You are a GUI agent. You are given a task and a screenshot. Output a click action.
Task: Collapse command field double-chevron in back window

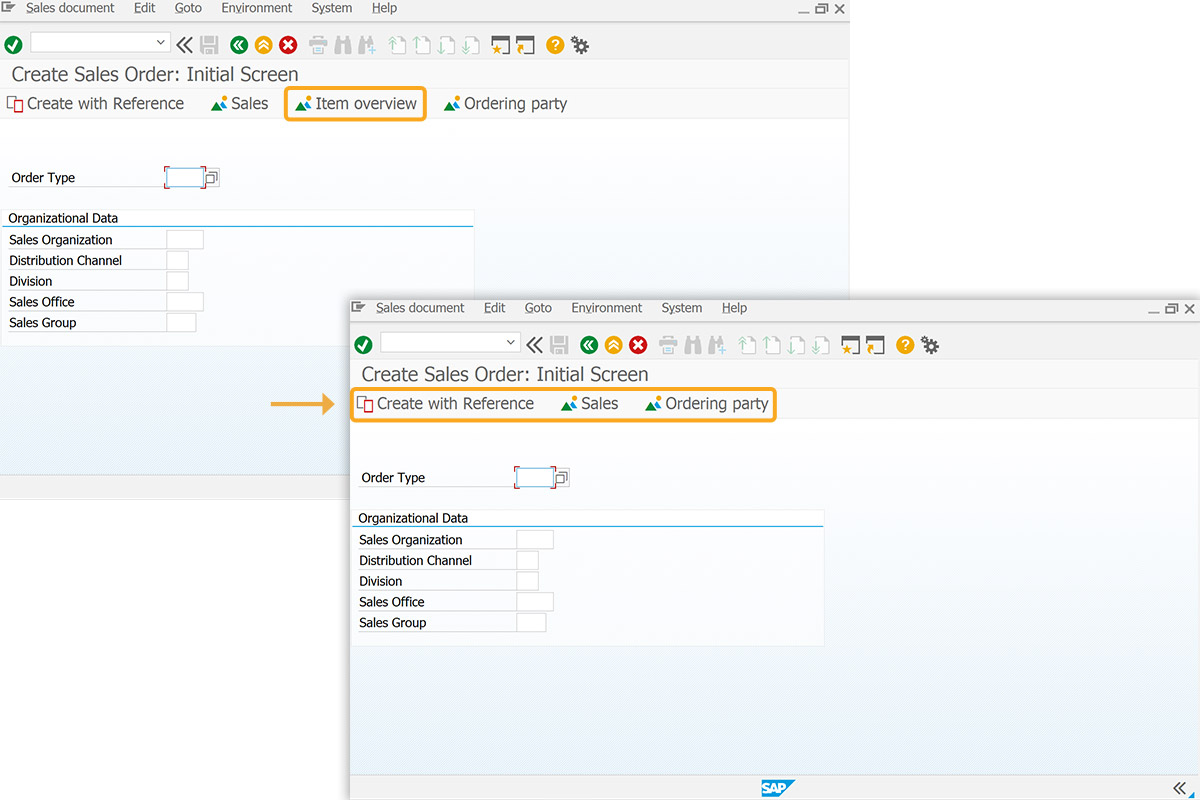coord(185,45)
